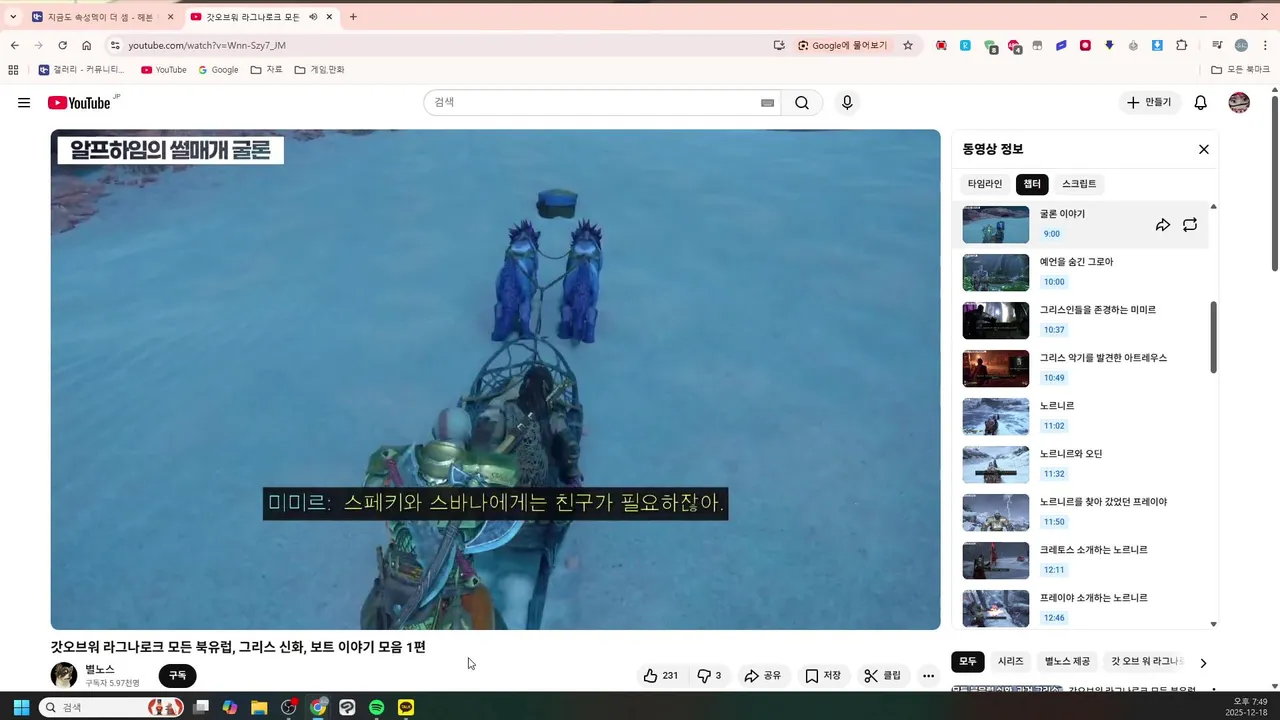The image size is (1280, 720).
Task: Like the video with thumbs-up
Action: tap(661, 676)
